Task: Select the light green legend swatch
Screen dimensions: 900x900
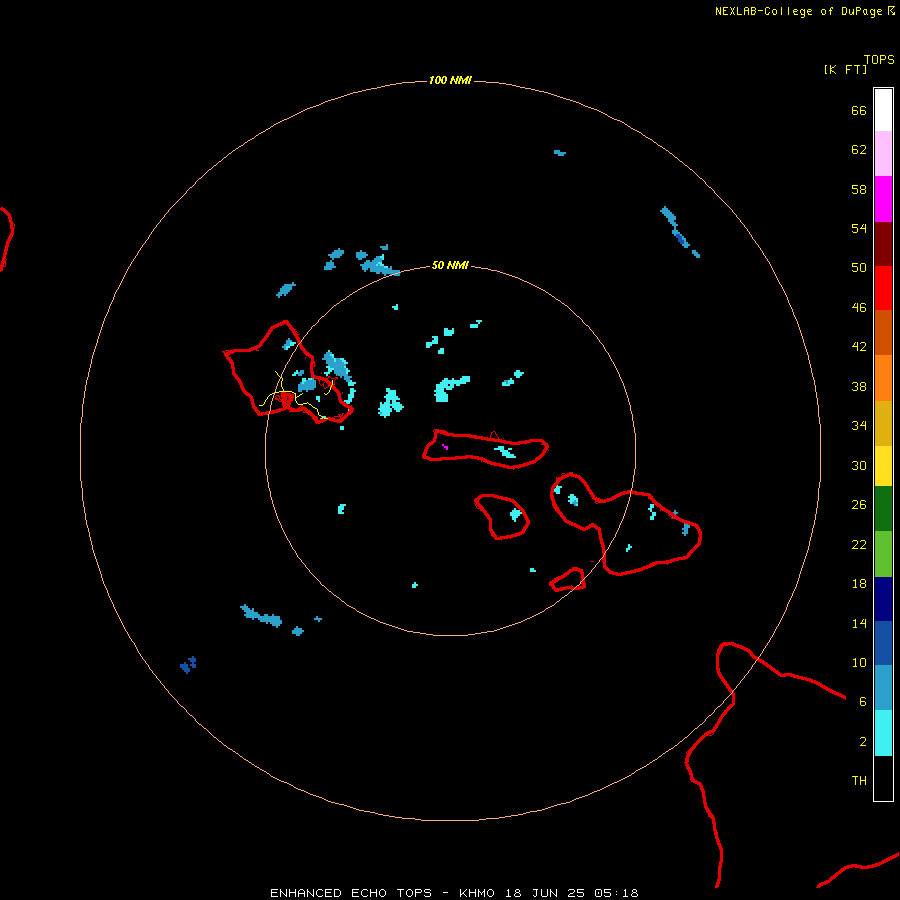Action: (x=883, y=554)
